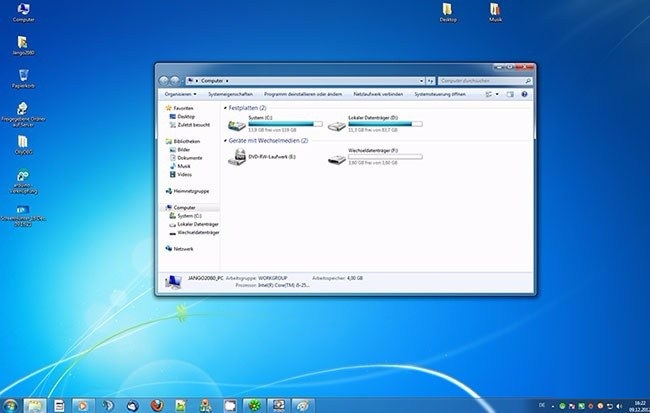
Task: Select the Musik folder icon on the desktop
Action: (495, 12)
